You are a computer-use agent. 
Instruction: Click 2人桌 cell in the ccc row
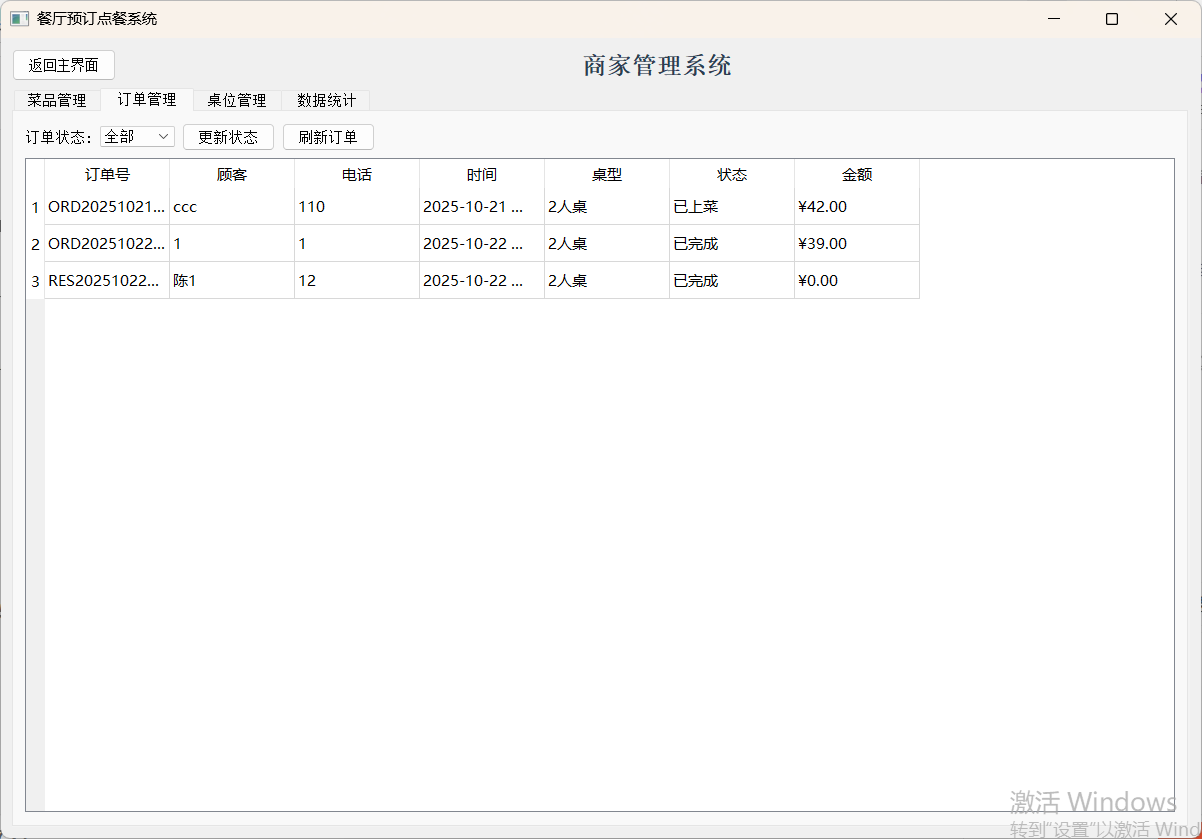(x=607, y=207)
